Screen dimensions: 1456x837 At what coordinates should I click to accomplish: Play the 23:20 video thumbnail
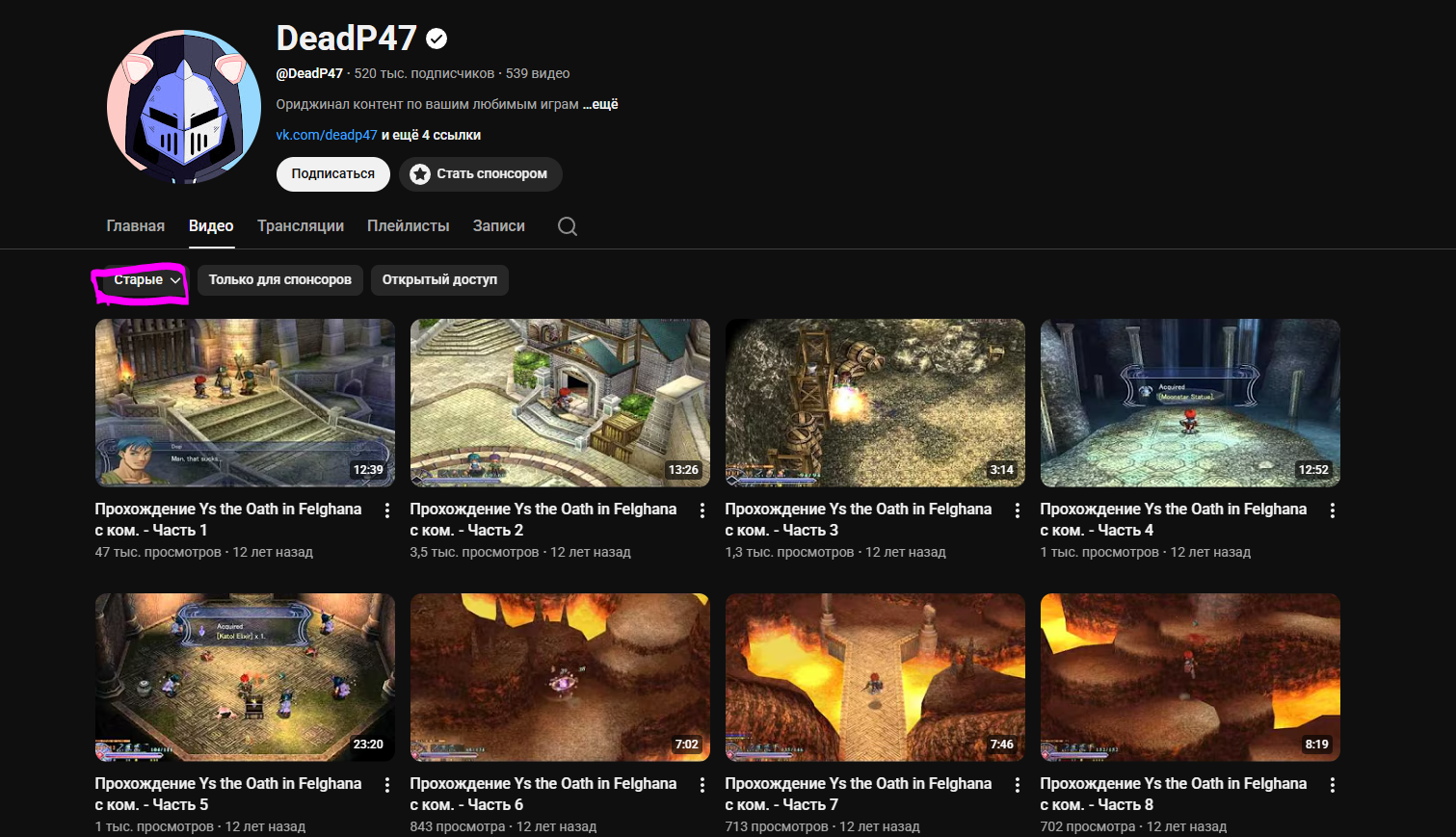pyautogui.click(x=245, y=677)
